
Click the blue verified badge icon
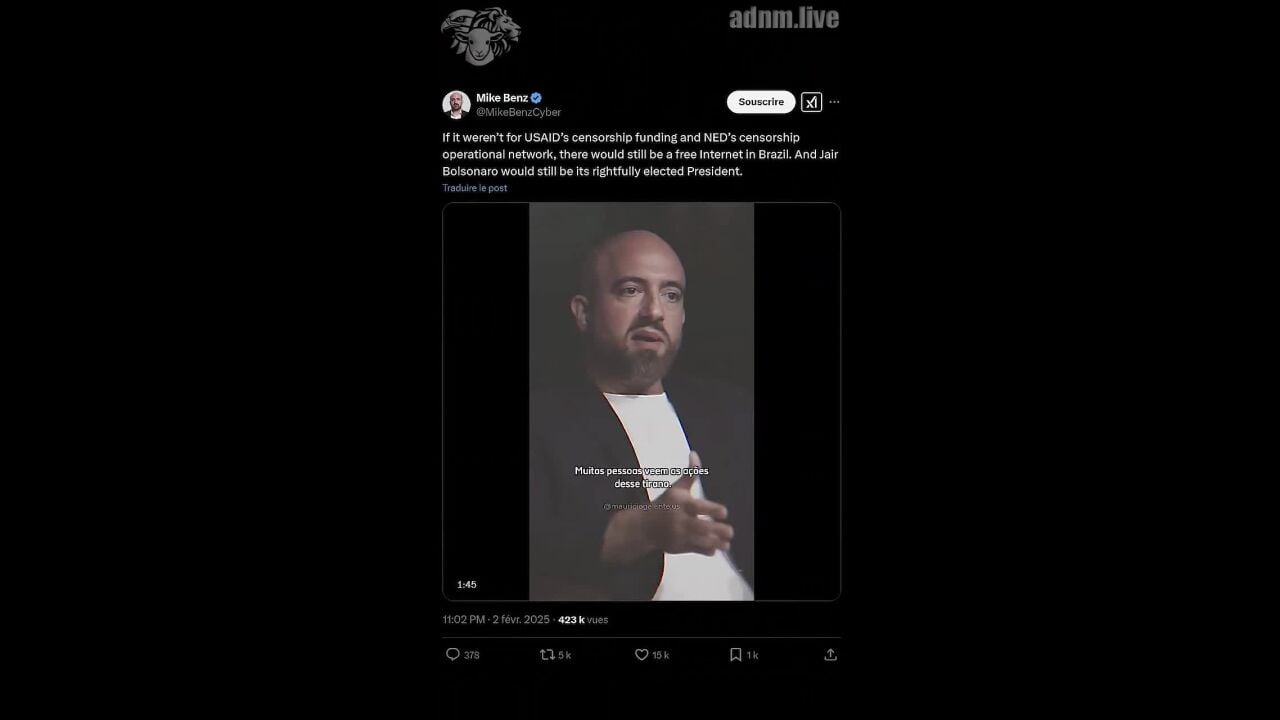coord(536,98)
